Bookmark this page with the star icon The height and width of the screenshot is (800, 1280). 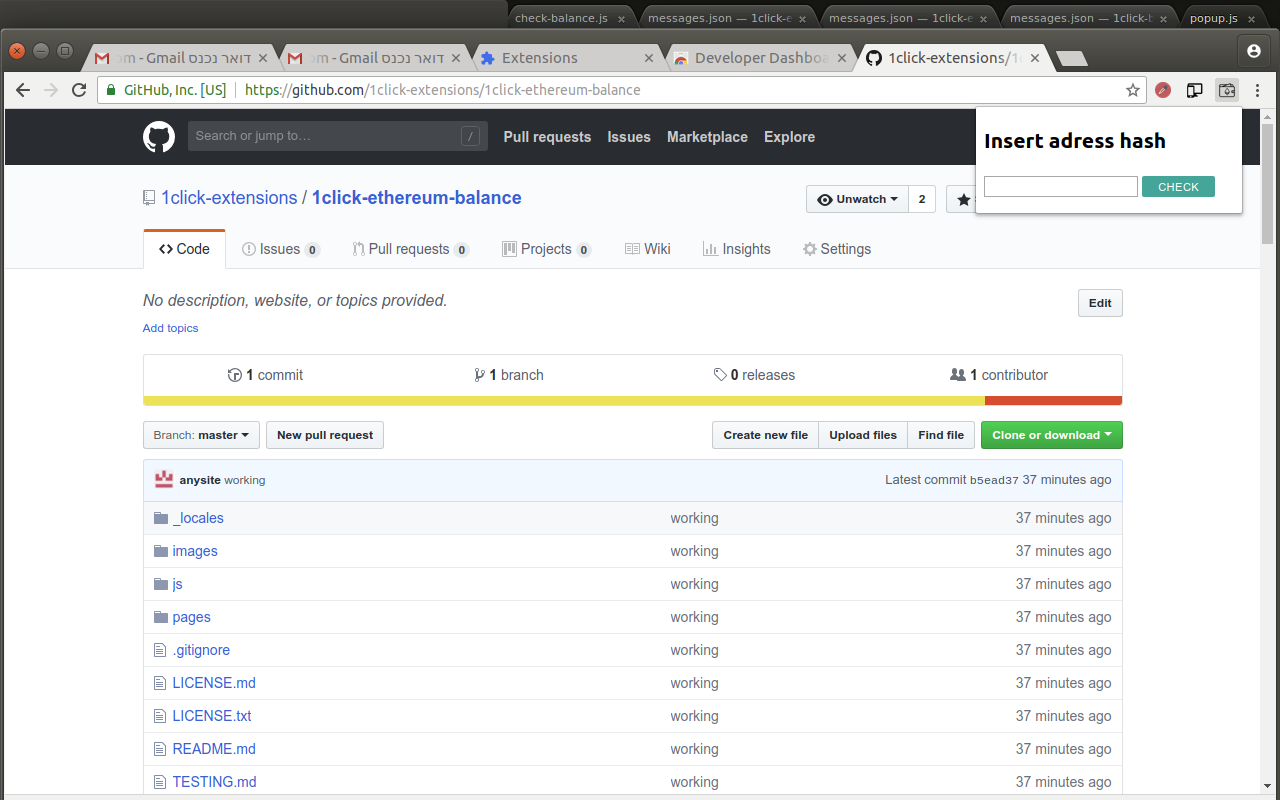1132,90
